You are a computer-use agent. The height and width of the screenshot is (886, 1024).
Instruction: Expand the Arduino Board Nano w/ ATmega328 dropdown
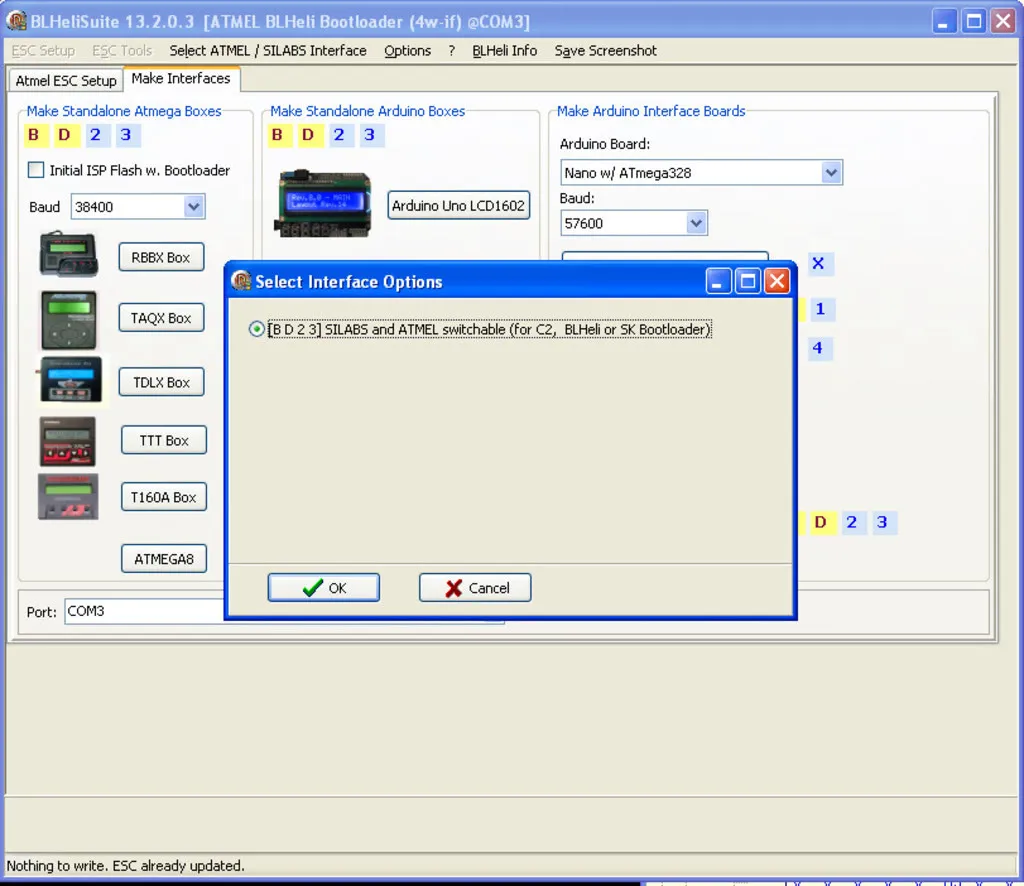(831, 173)
